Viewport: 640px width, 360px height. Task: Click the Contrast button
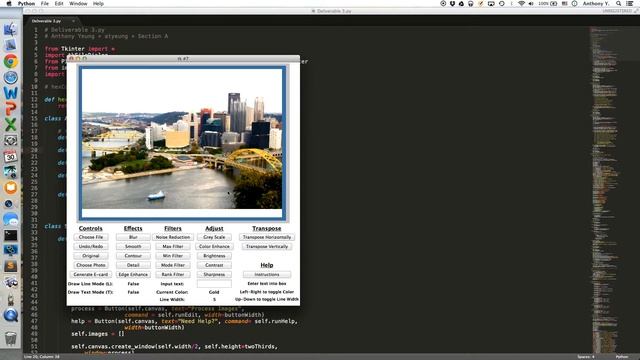(x=214, y=265)
